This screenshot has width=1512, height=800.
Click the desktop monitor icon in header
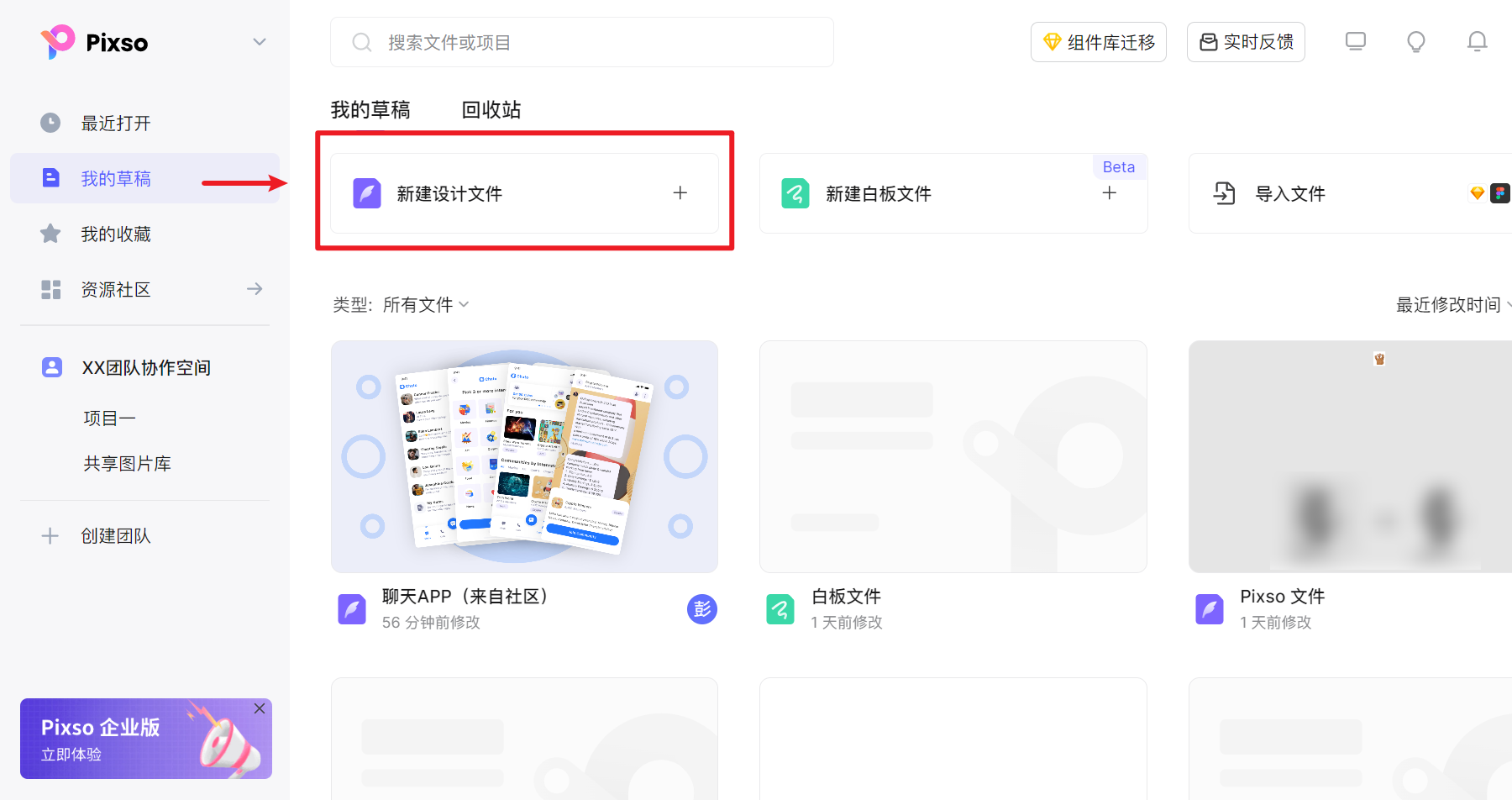coord(1356,41)
